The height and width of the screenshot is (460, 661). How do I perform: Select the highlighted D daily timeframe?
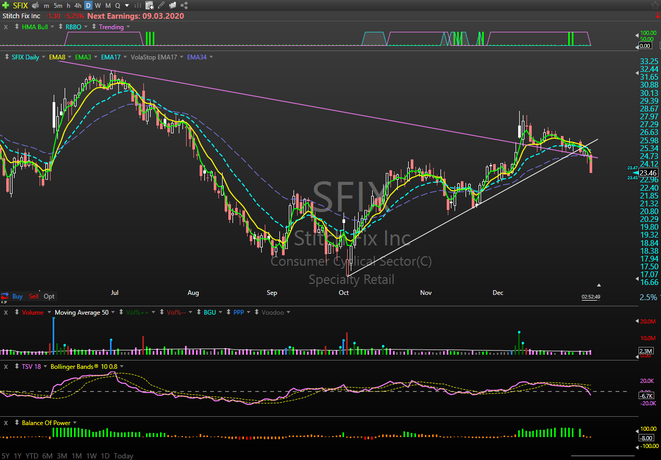[88, 5]
